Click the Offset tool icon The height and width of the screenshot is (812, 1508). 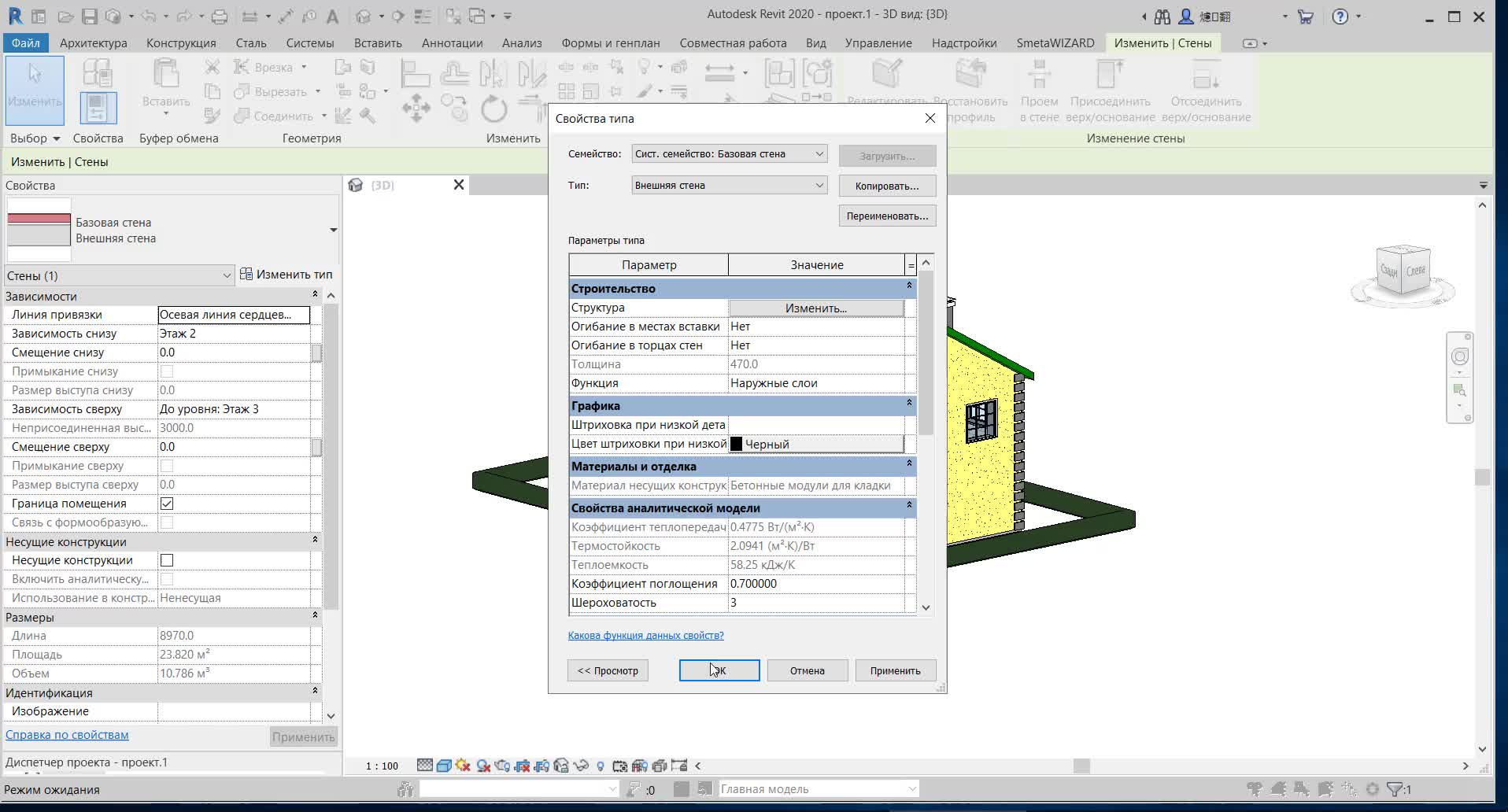point(454,75)
